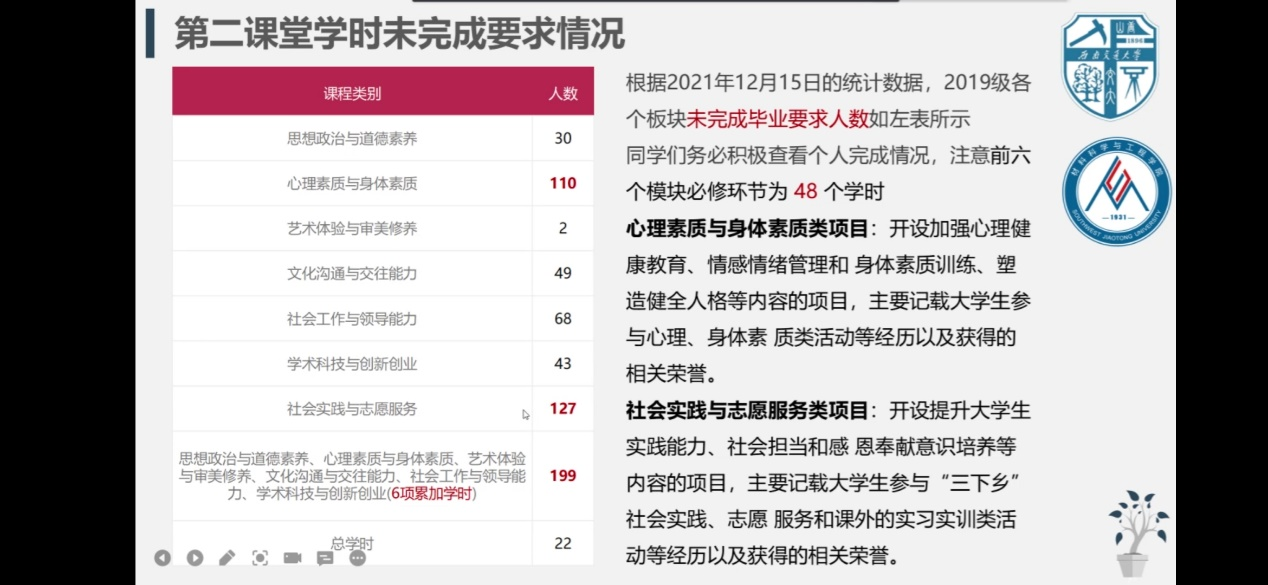This screenshot has width=1268, height=585.
Task: Open the zoom/focus frame tool
Action: (x=260, y=558)
